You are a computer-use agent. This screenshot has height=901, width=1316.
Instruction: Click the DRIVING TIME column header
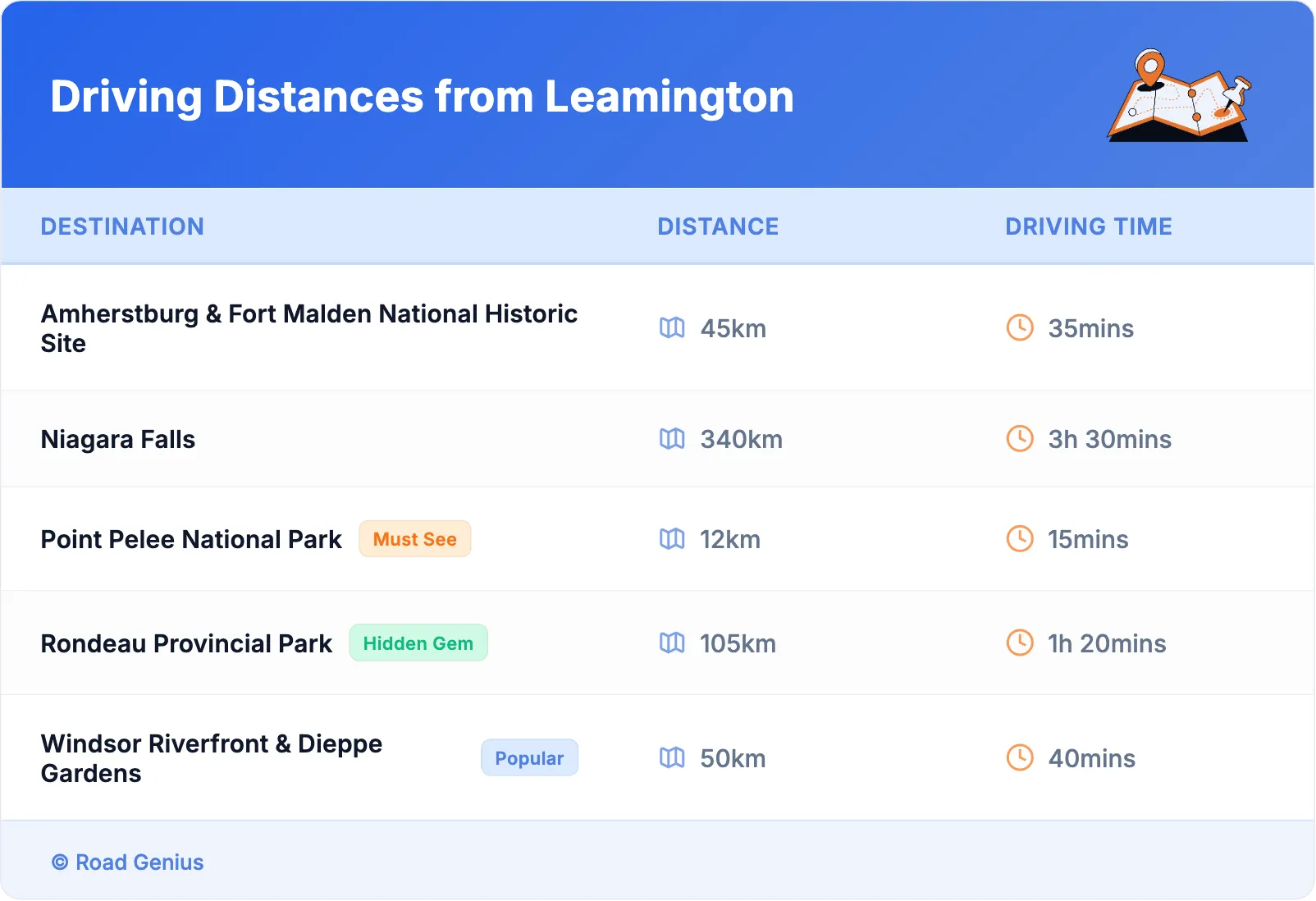[1089, 226]
